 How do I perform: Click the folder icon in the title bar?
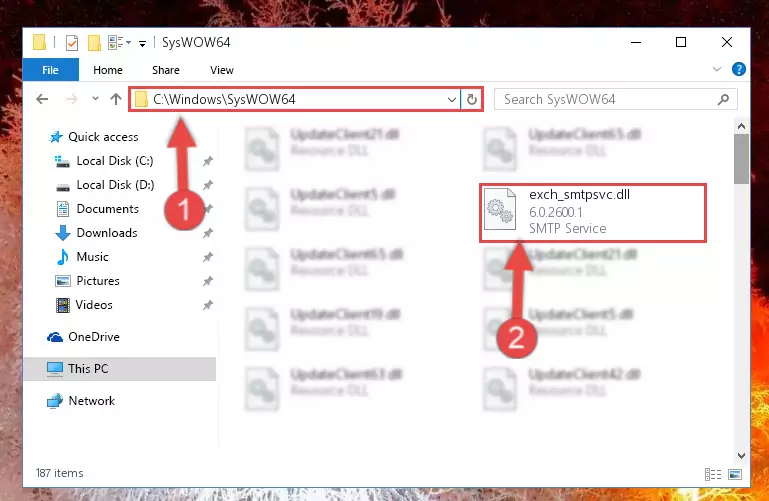pos(40,43)
